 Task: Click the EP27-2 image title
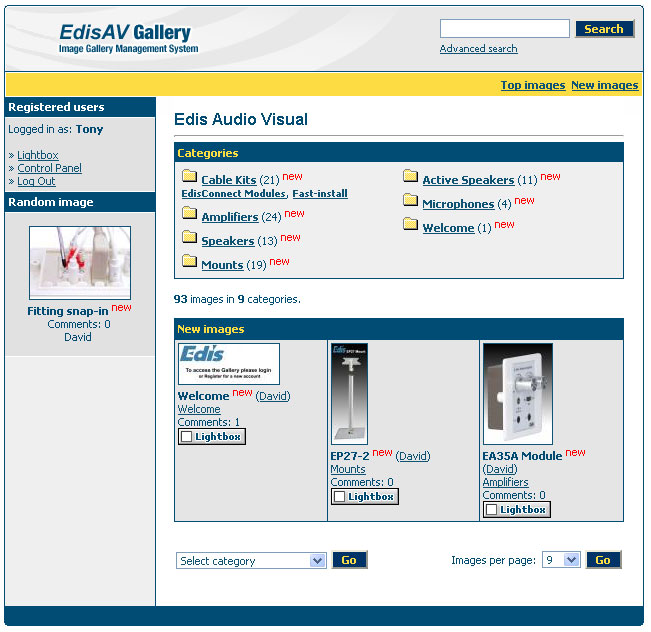click(x=350, y=456)
